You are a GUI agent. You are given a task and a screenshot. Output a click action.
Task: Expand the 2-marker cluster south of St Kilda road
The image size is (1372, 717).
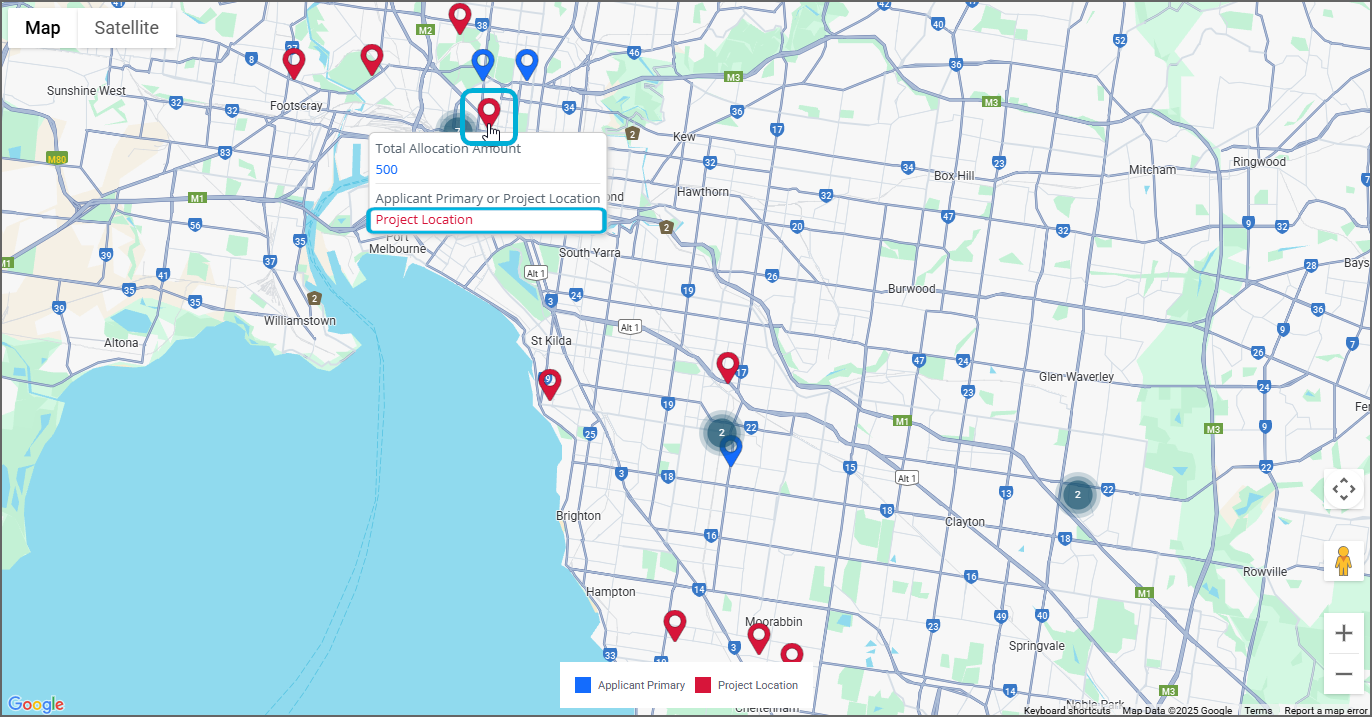(721, 432)
